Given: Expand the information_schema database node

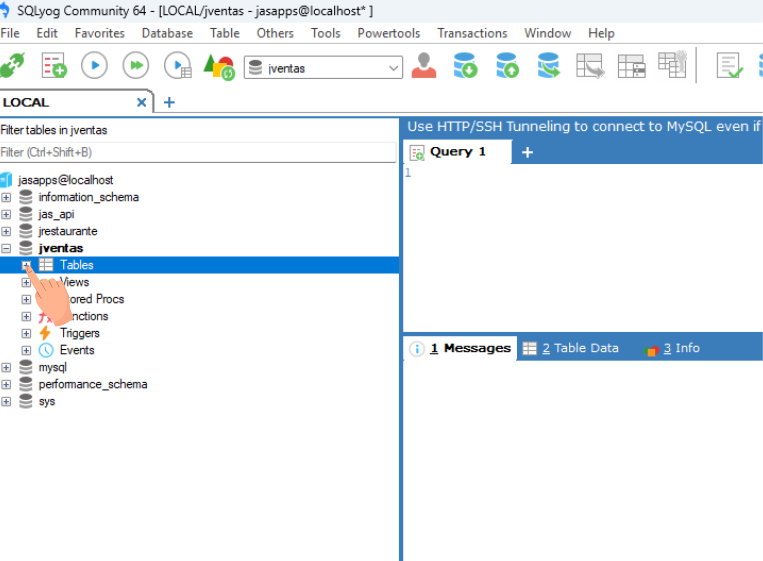Looking at the screenshot, I should click(x=6, y=198).
